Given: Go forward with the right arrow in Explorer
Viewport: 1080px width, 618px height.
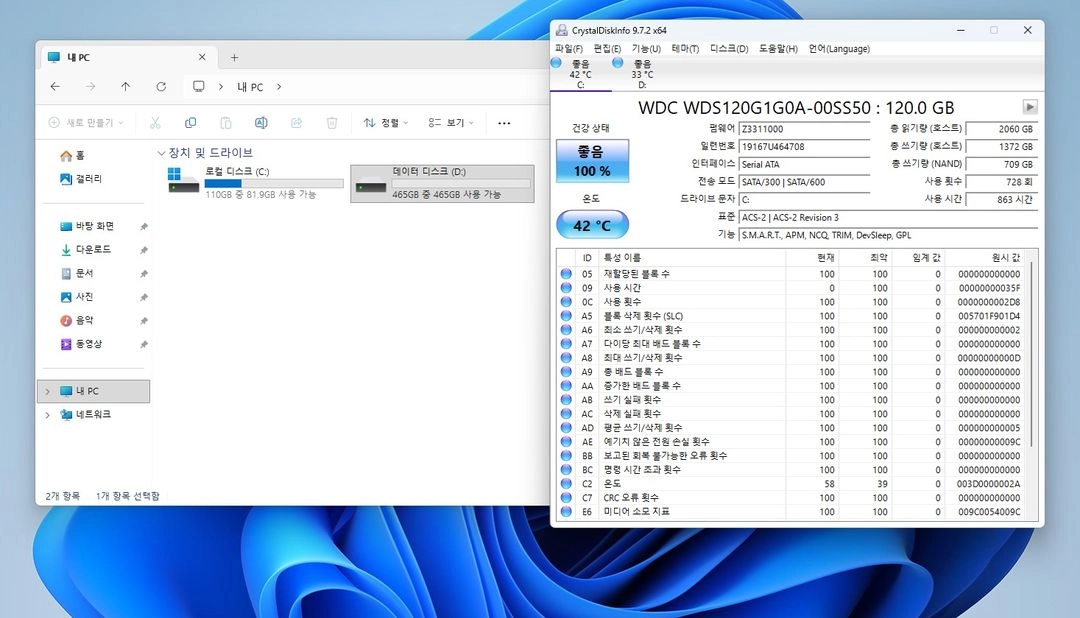Looking at the screenshot, I should (90, 87).
